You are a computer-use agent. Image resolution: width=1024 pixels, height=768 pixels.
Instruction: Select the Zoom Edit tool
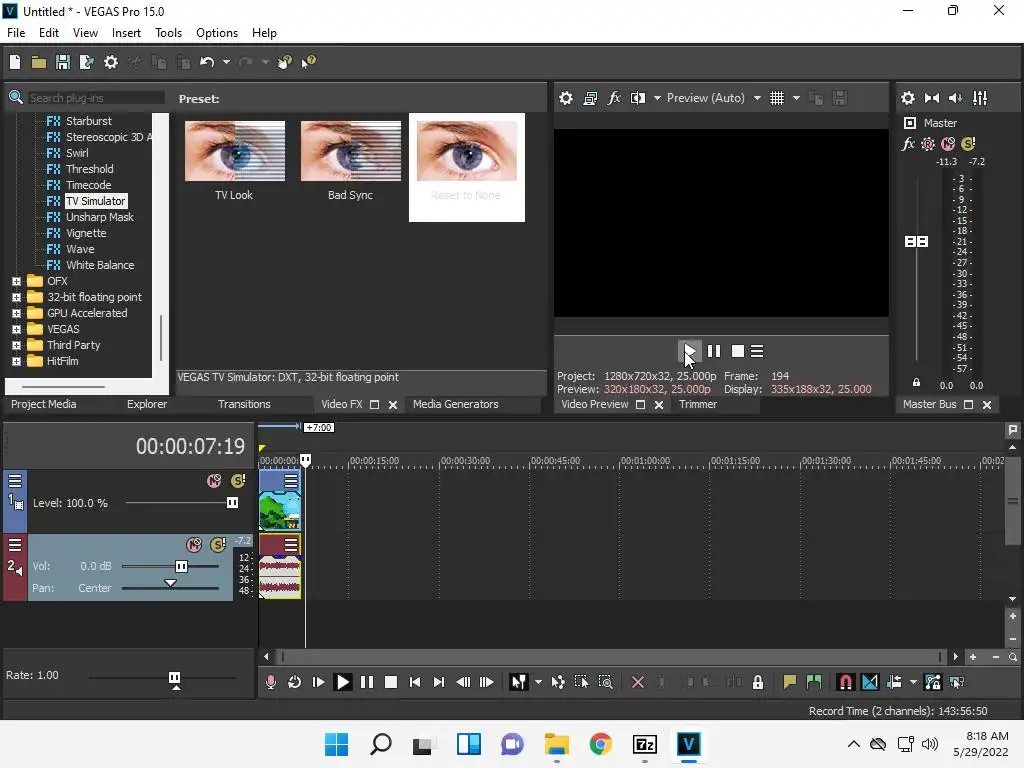click(605, 682)
